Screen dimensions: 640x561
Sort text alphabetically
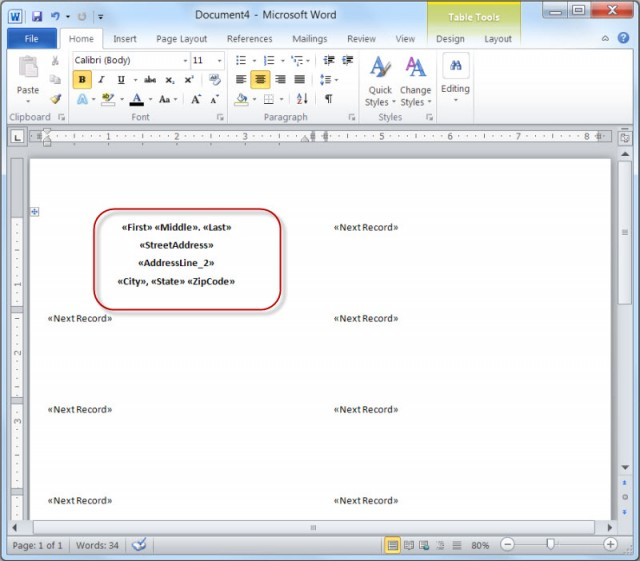(x=302, y=99)
